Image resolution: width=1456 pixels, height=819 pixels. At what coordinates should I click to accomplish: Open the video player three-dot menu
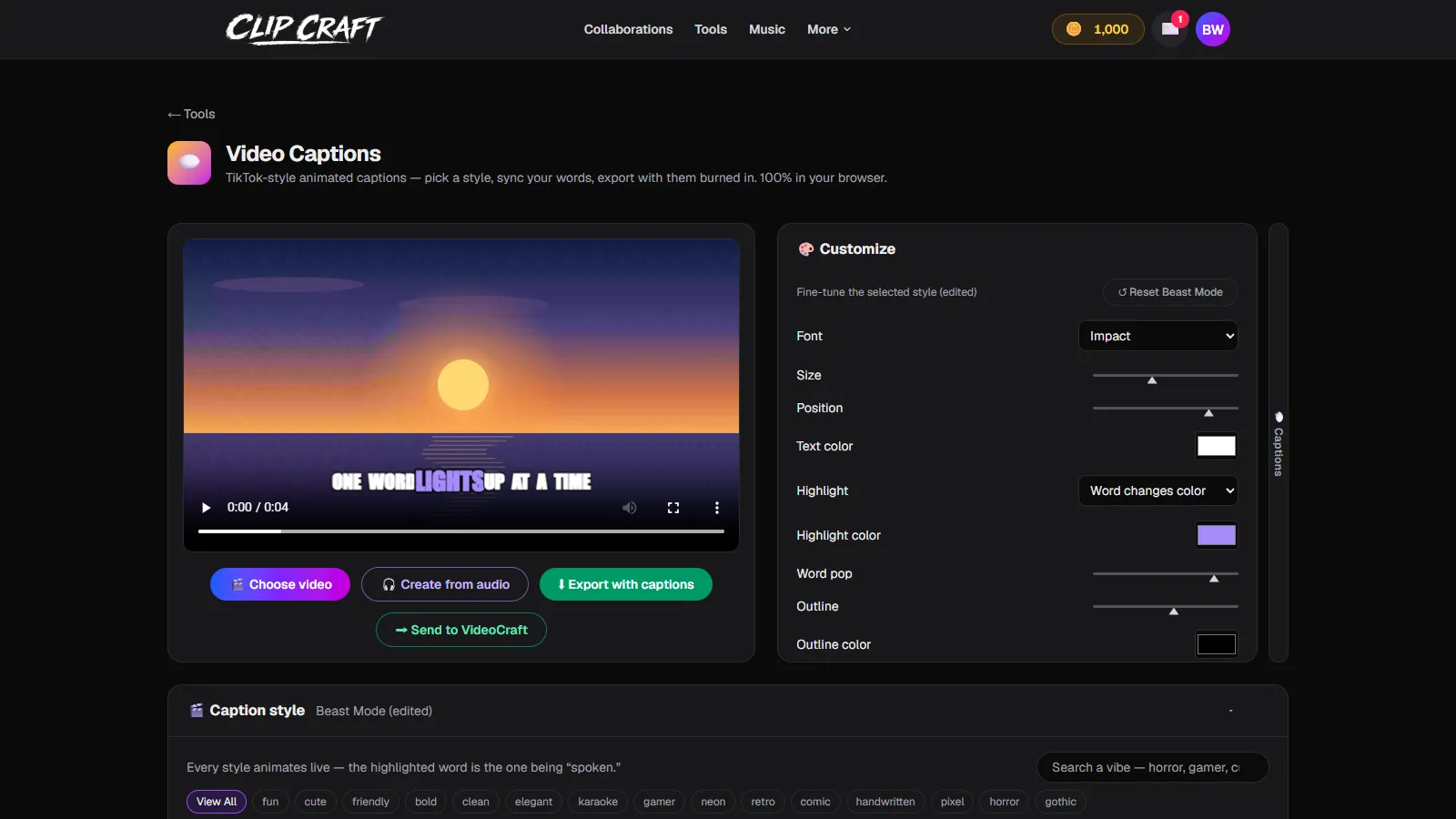click(x=717, y=508)
